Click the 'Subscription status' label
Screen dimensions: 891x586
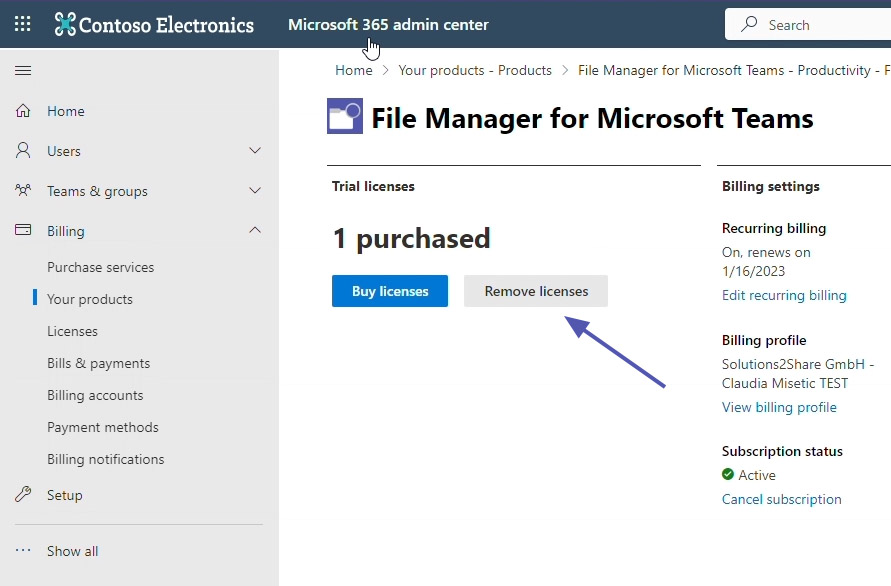[x=782, y=451]
